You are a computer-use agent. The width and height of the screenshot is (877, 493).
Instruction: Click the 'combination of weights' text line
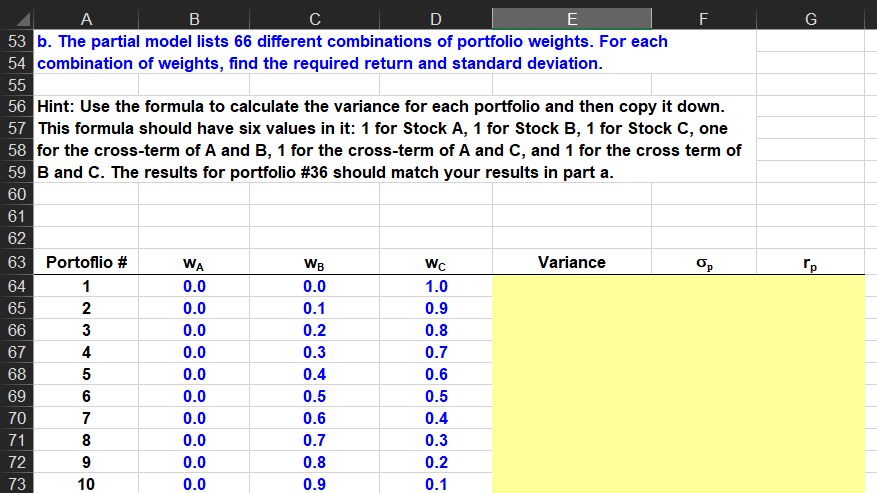pos(320,63)
